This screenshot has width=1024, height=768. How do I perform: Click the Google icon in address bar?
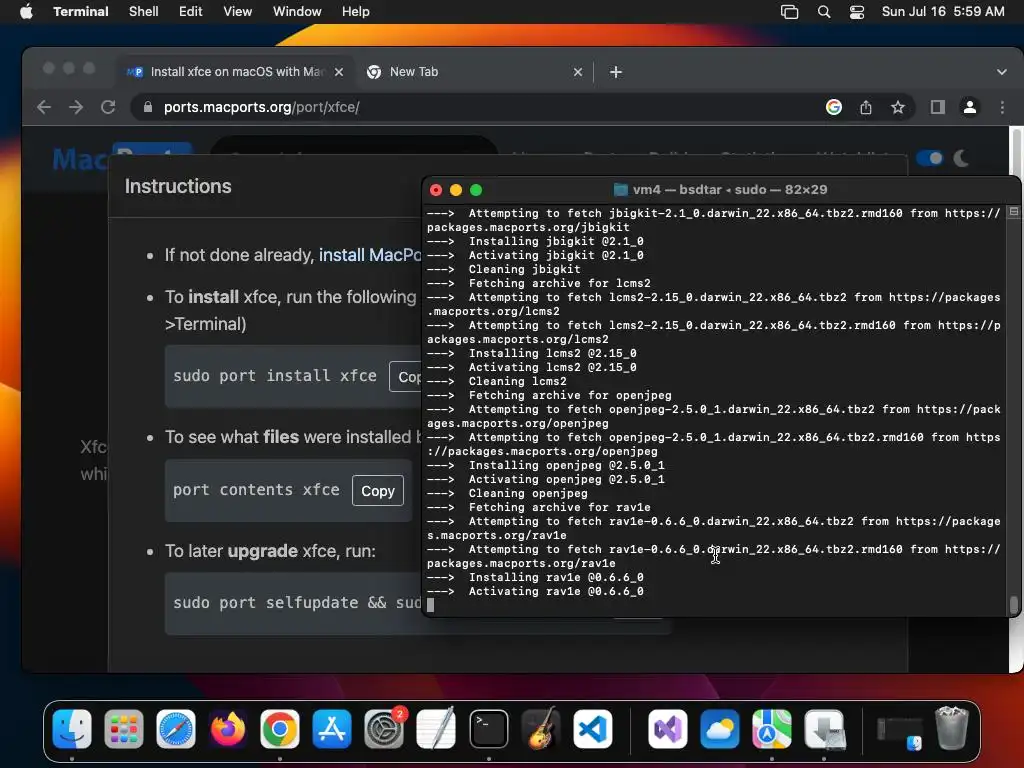(834, 107)
